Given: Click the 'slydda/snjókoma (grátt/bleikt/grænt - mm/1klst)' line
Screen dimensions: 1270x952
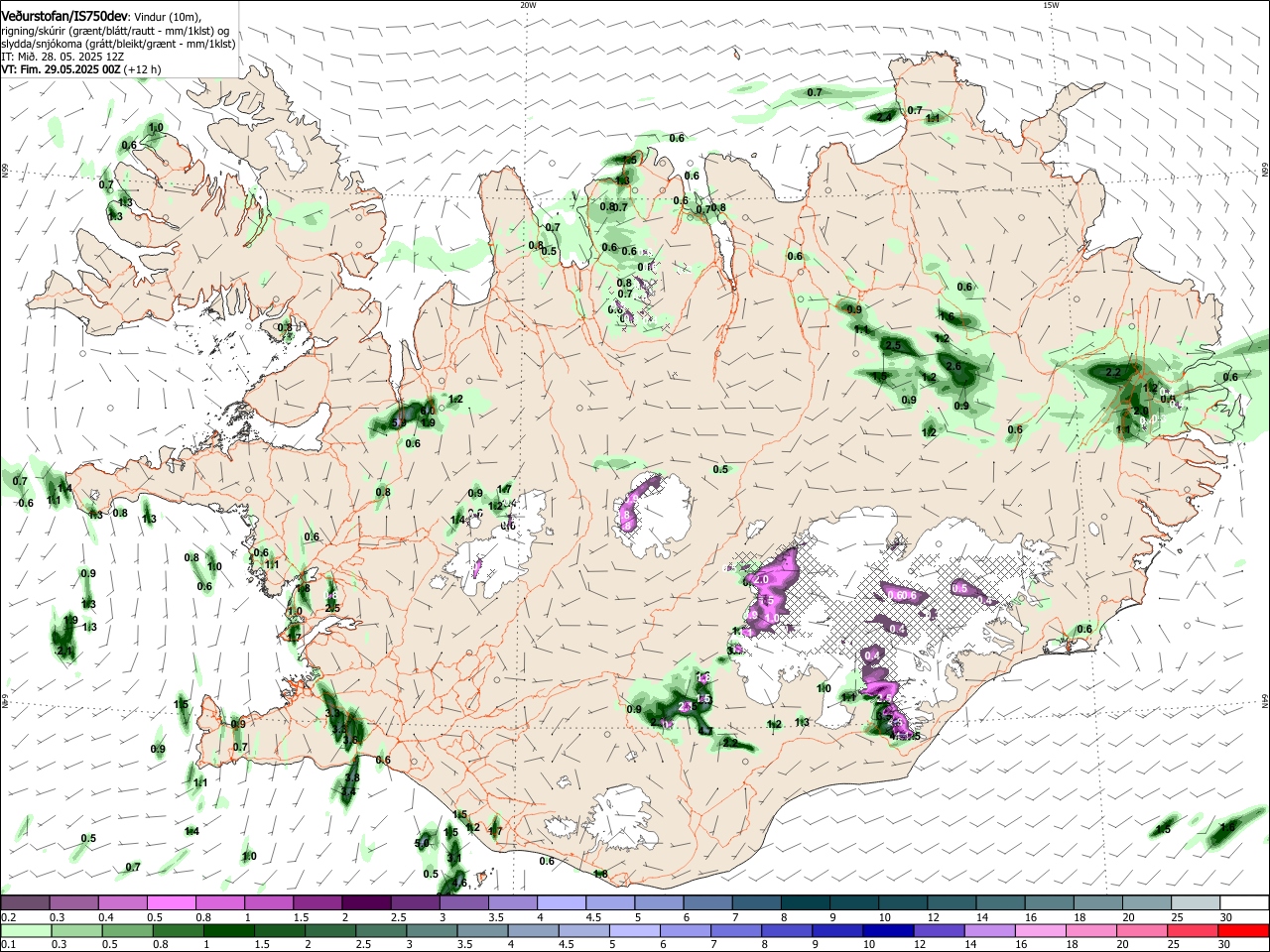Looking at the screenshot, I should [x=118, y=44].
